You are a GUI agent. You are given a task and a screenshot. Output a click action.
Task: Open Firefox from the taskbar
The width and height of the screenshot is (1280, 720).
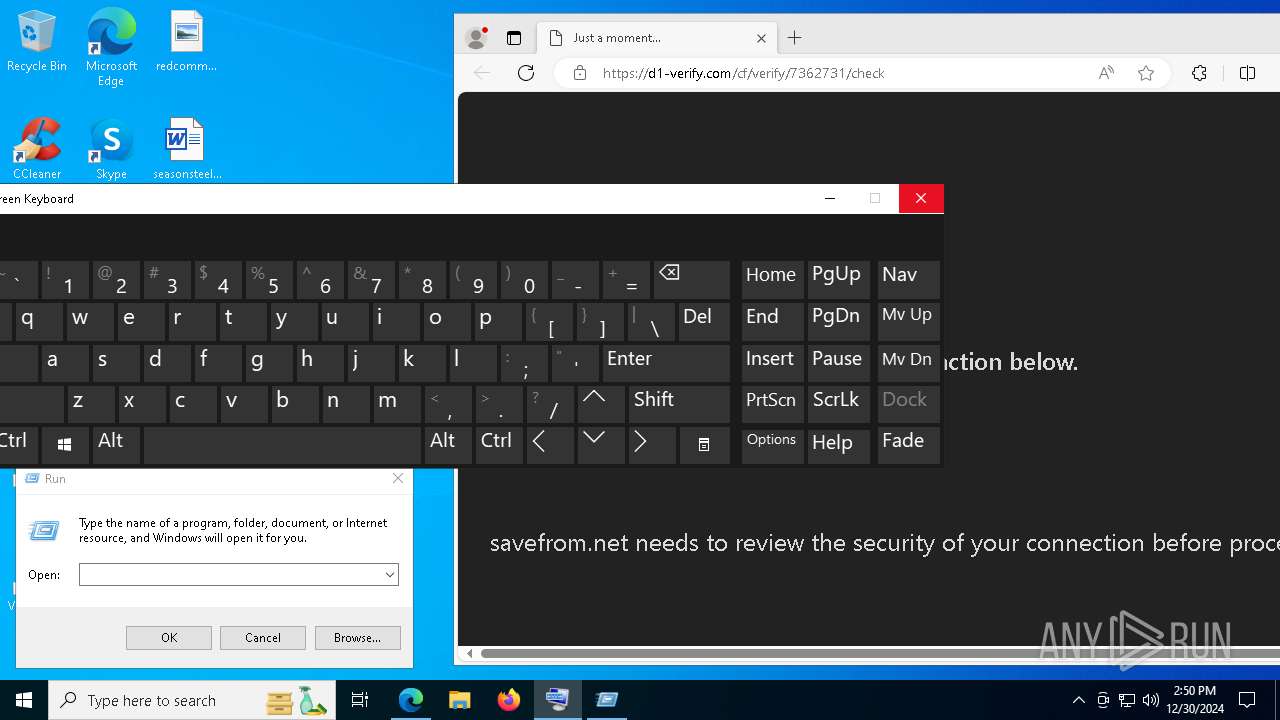coord(509,700)
